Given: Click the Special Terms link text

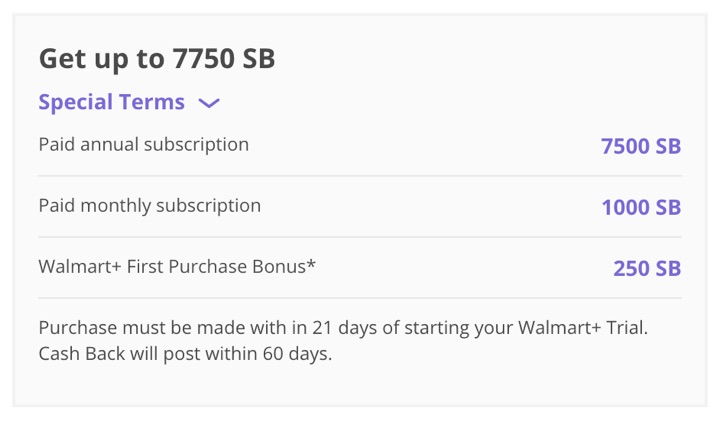Looking at the screenshot, I should point(111,102).
